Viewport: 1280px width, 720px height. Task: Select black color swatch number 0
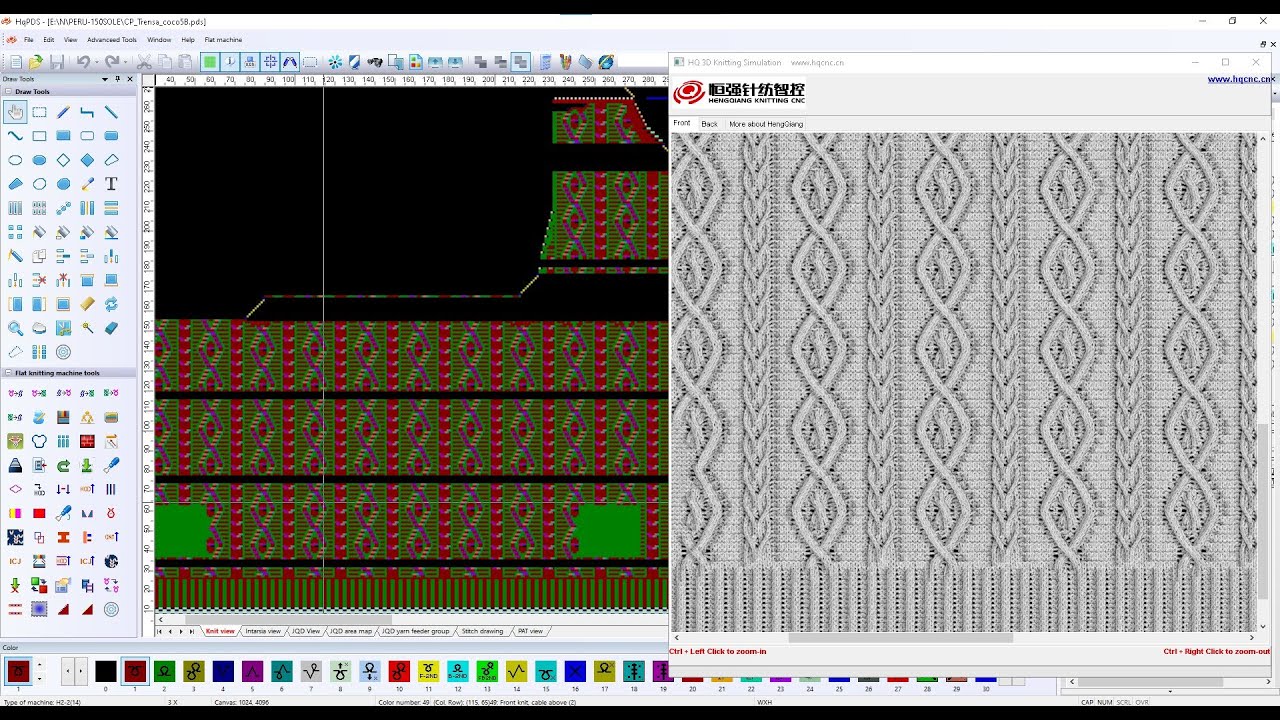tap(105, 672)
